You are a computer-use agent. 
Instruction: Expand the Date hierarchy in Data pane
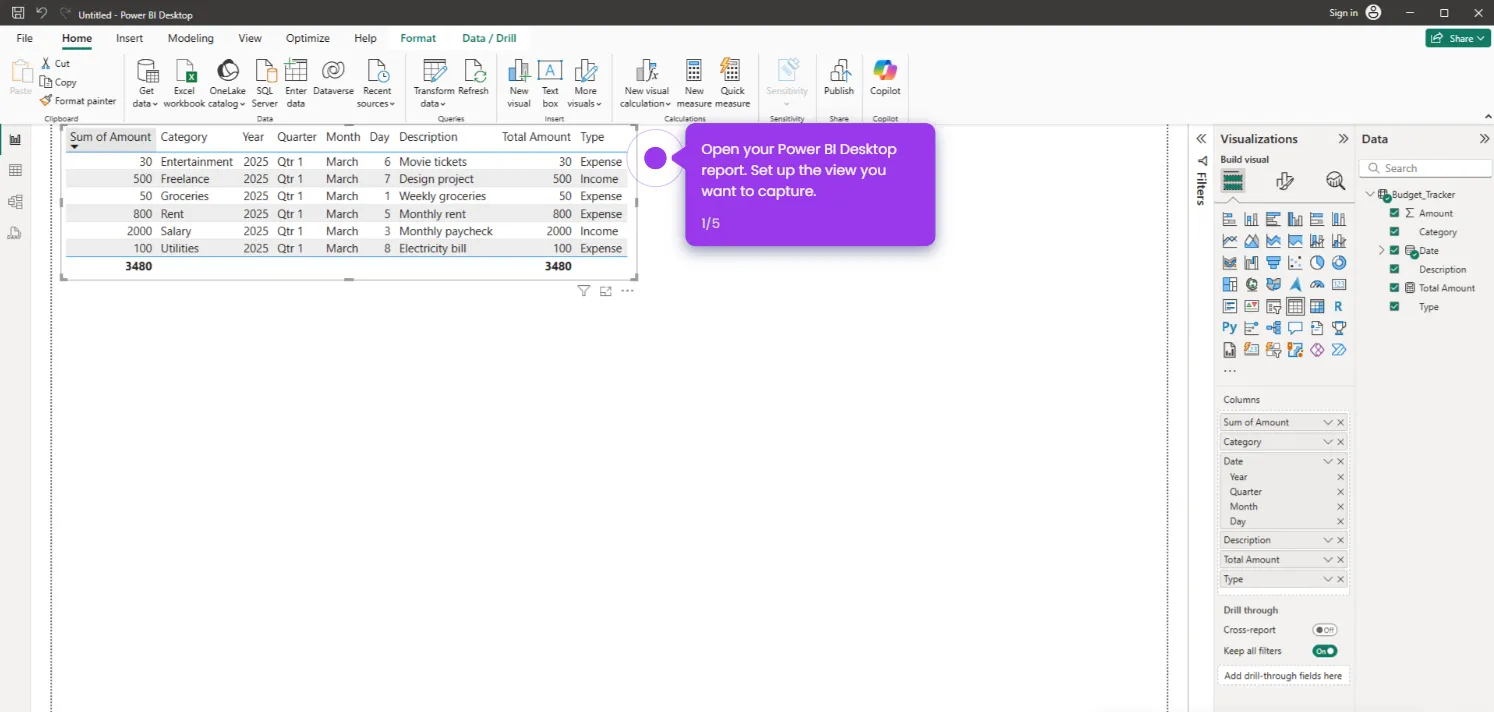point(1382,250)
